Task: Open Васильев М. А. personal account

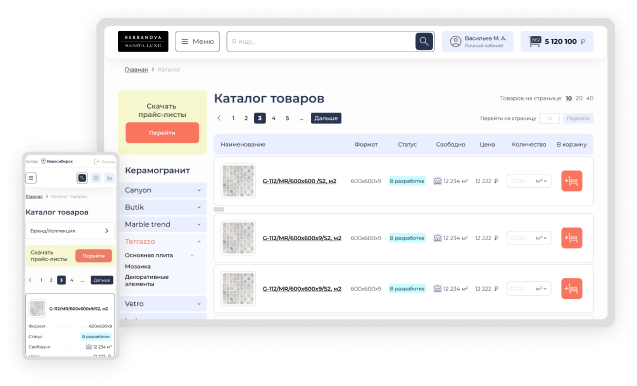Action: 478,41
